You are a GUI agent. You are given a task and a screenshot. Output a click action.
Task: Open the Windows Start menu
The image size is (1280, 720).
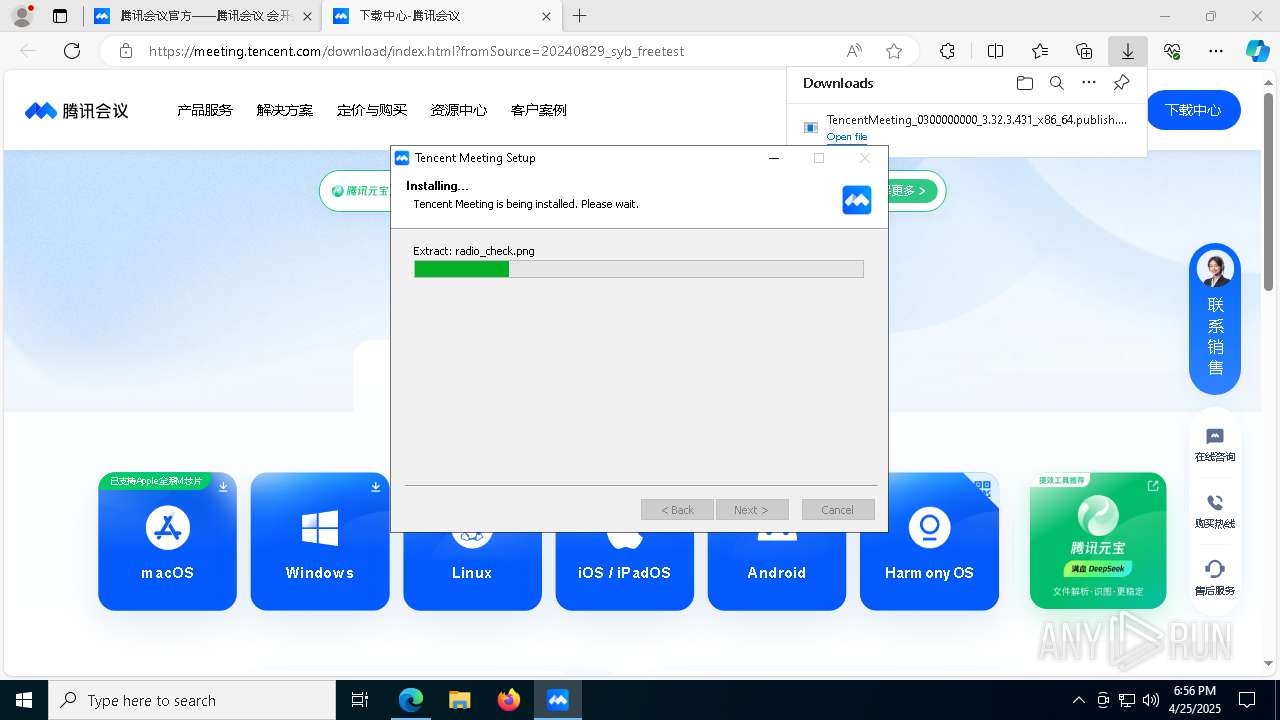[x=24, y=700]
